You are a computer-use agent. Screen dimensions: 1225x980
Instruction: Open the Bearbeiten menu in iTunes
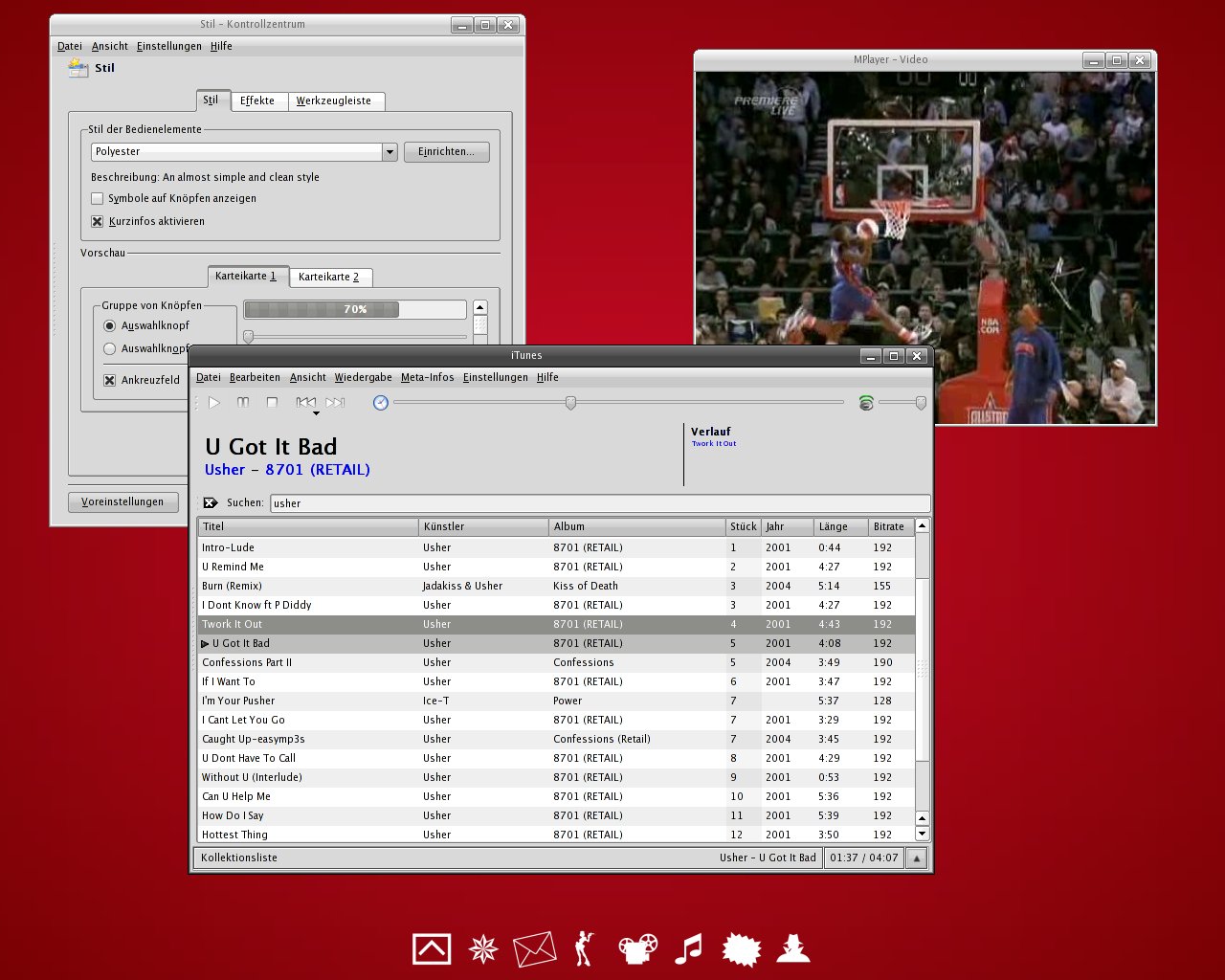(x=255, y=377)
